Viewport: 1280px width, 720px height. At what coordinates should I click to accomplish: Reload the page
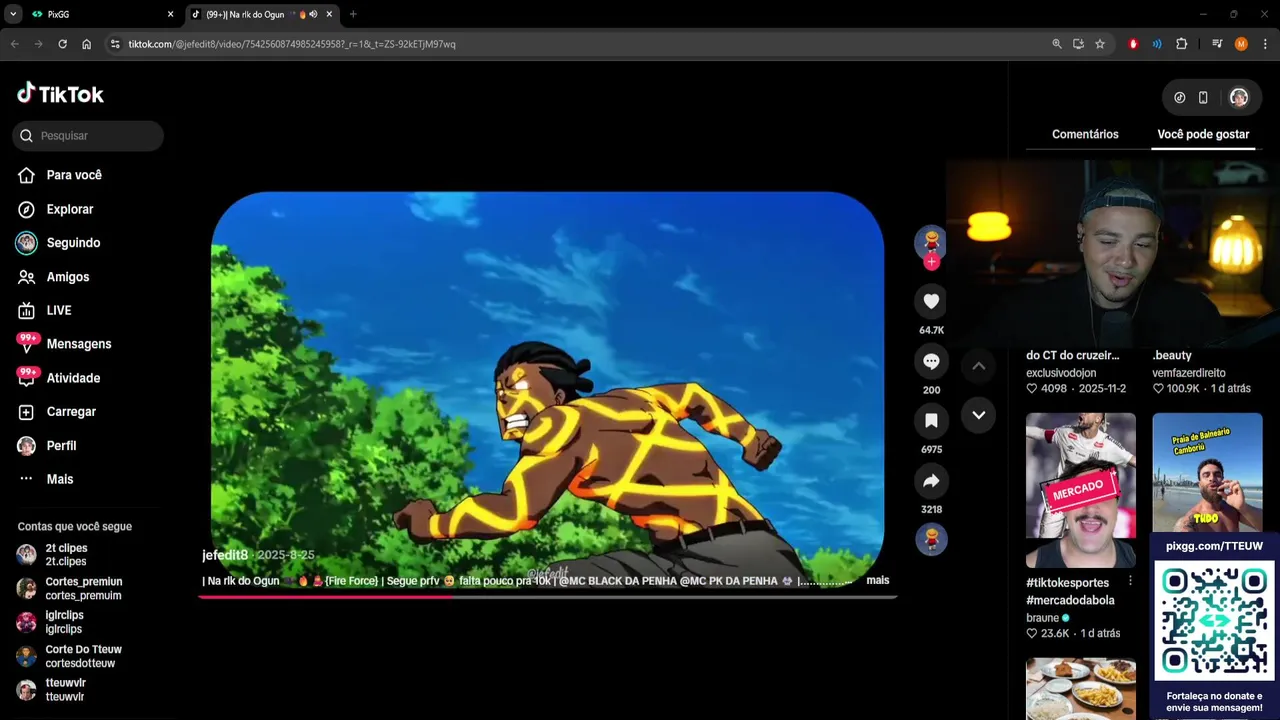click(62, 44)
